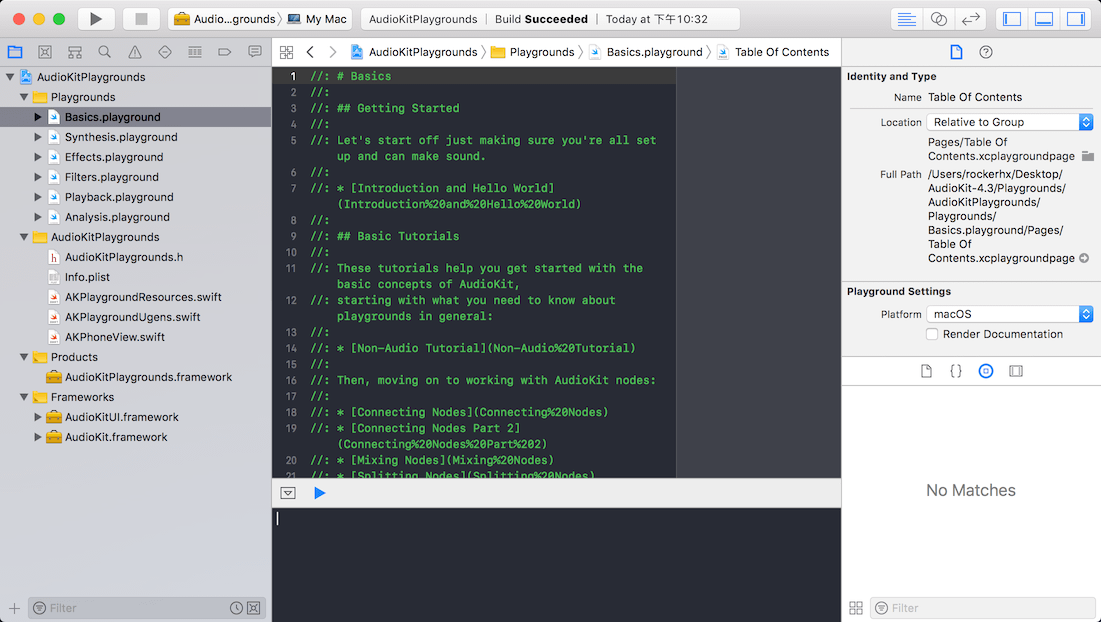Open the issue navigator
The image size is (1101, 622).
[x=135, y=52]
